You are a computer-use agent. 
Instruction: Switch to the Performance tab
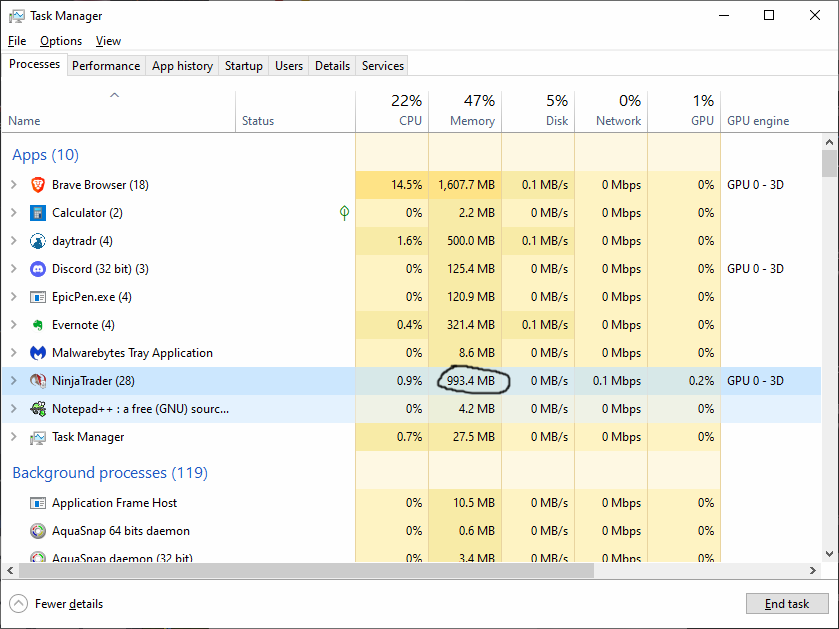(x=106, y=66)
